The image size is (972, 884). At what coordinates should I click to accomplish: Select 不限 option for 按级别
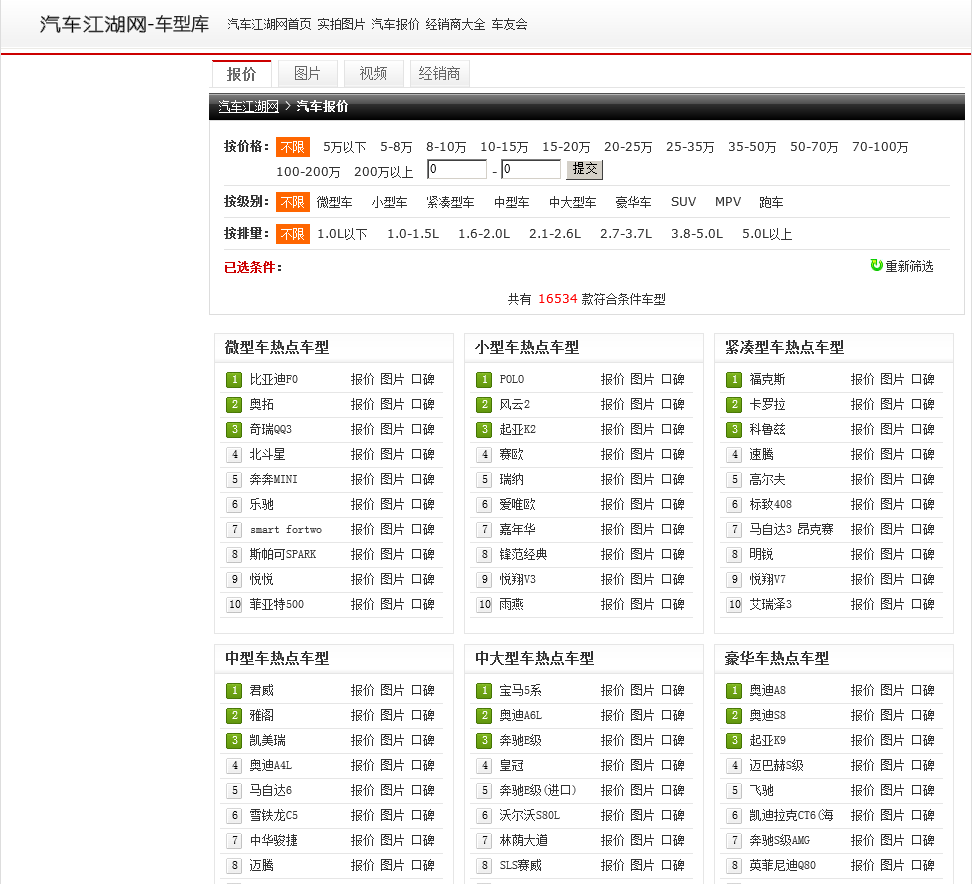click(x=293, y=202)
